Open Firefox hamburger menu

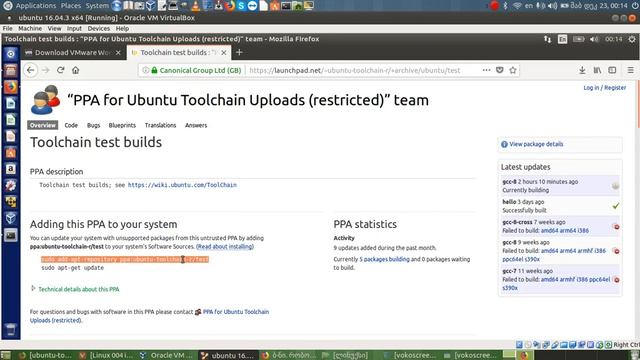click(631, 70)
